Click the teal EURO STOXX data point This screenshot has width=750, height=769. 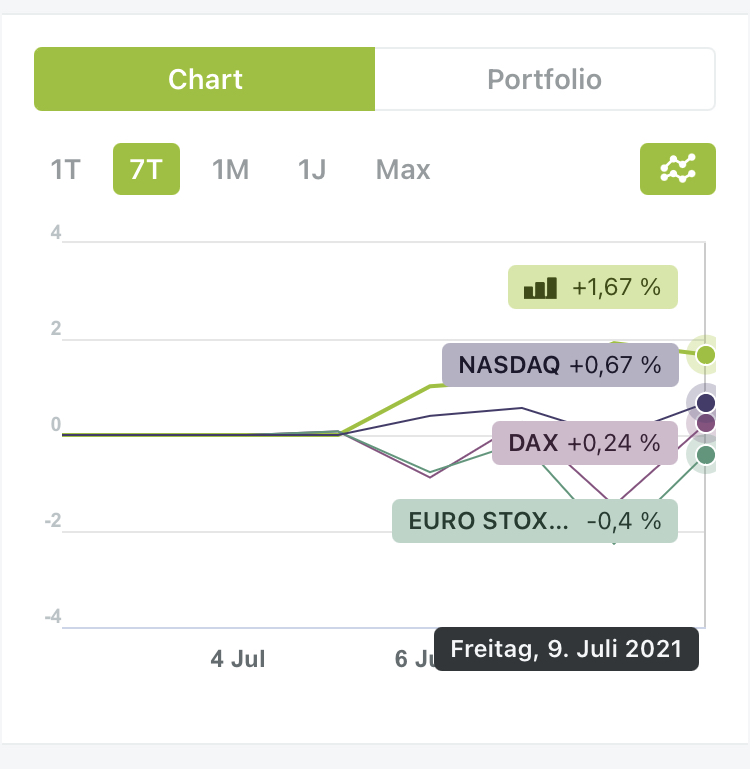pos(706,455)
